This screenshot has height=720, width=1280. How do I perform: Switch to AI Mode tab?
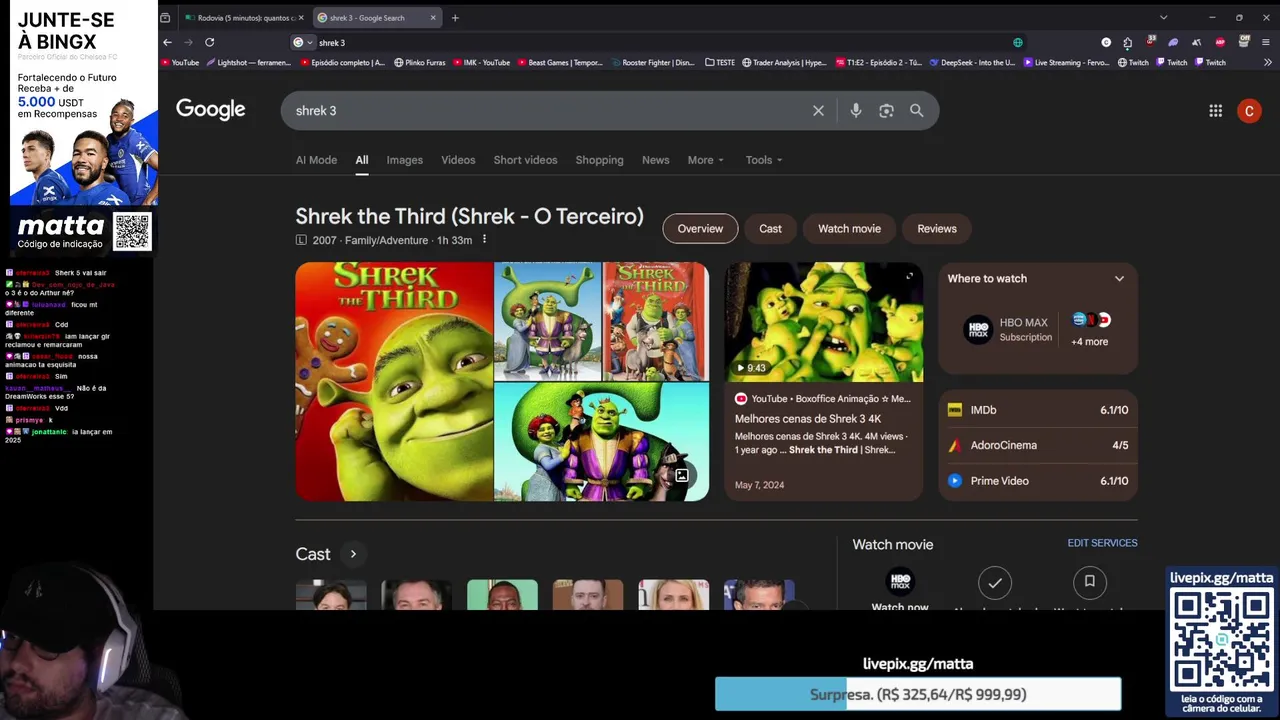(x=316, y=160)
